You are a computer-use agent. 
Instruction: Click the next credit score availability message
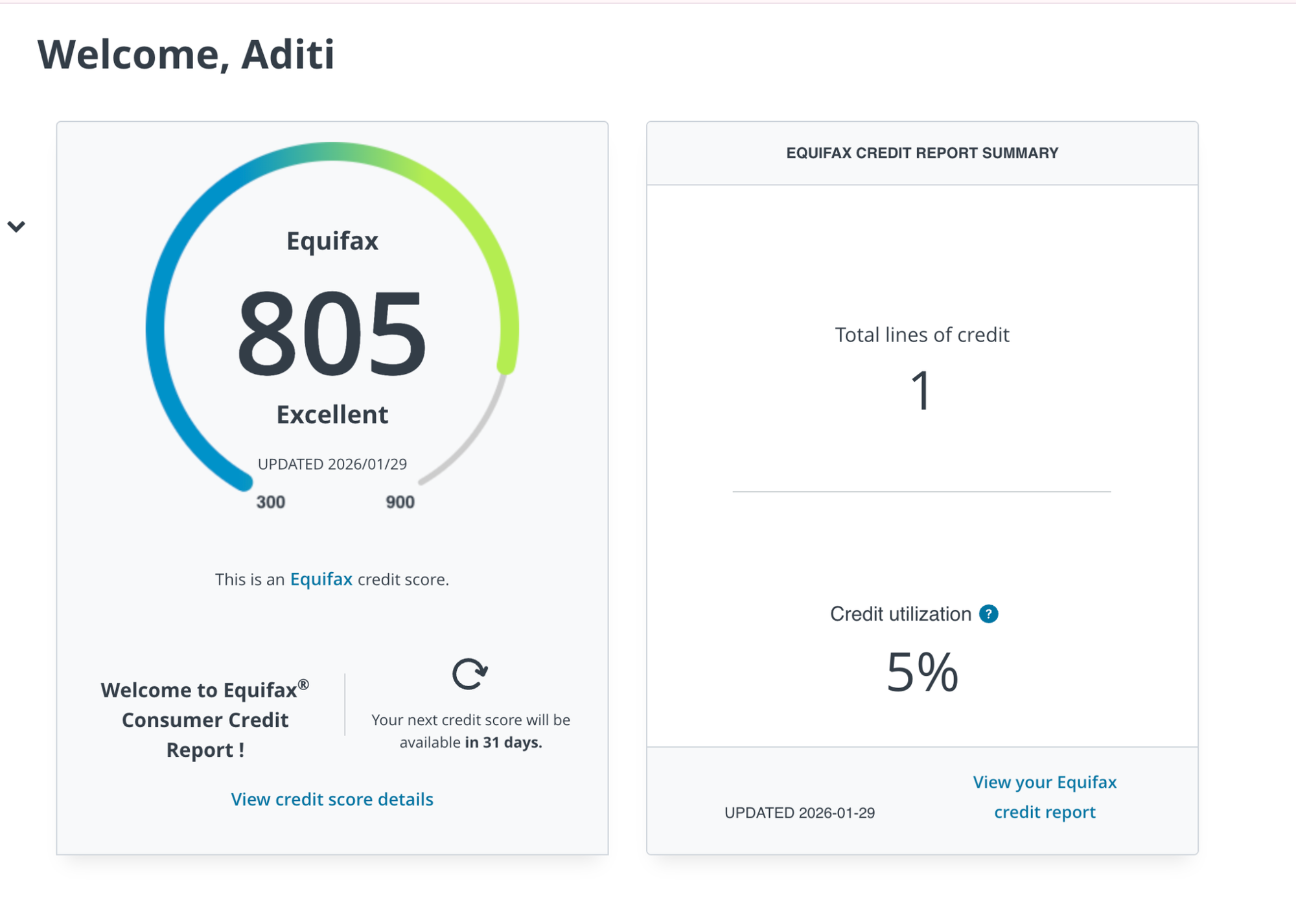tap(470, 731)
